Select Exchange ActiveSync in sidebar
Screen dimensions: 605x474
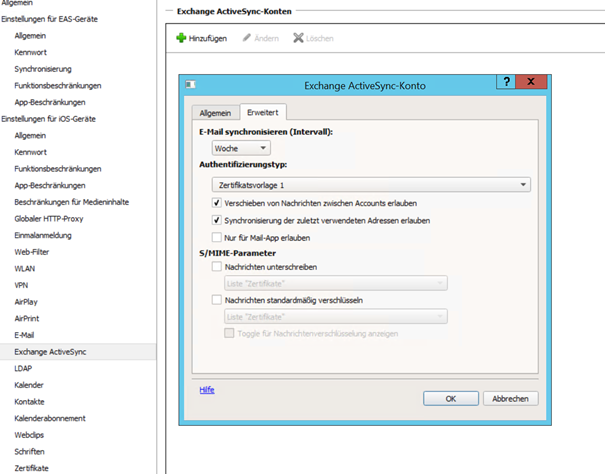point(78,352)
